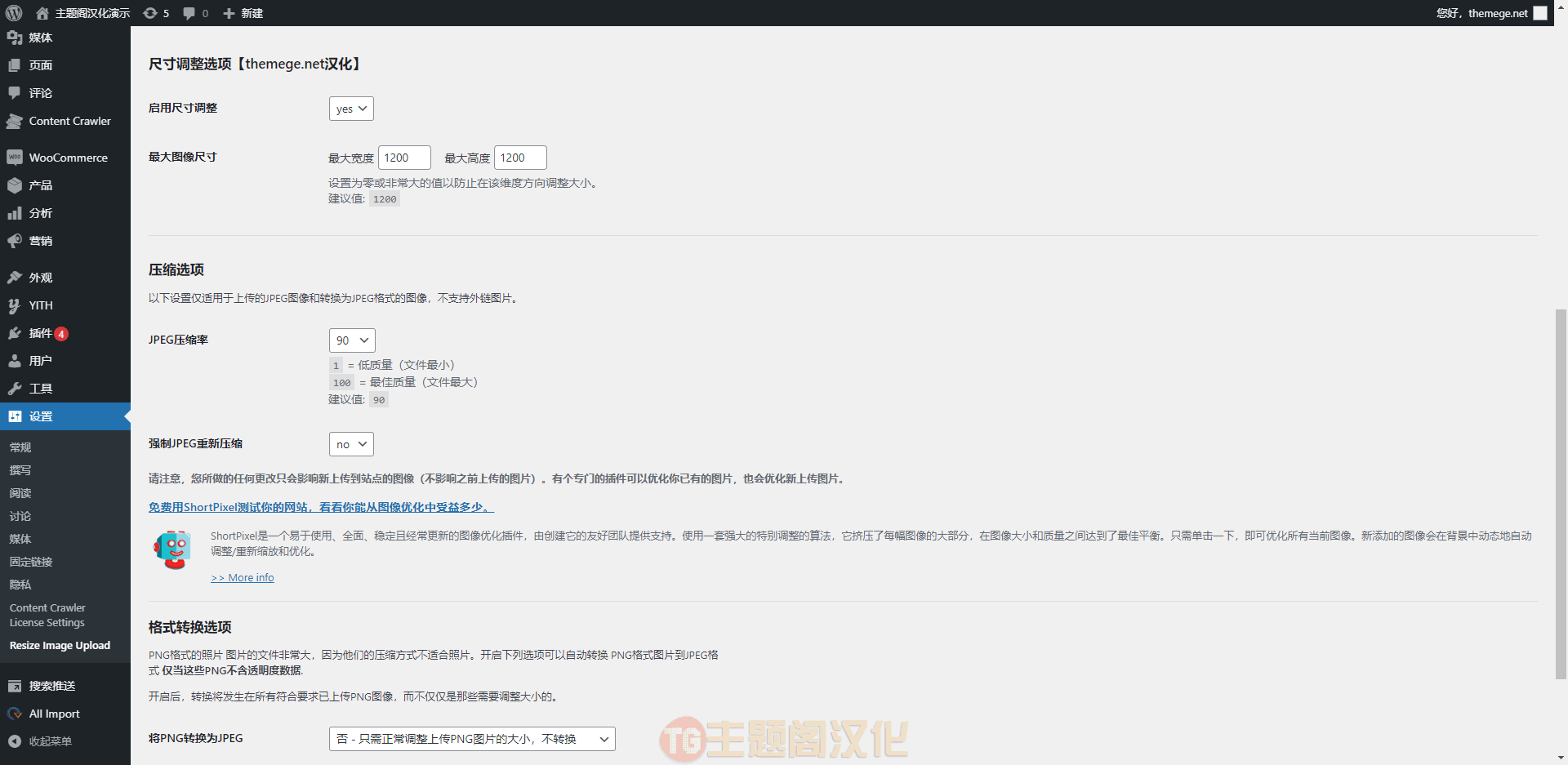Click the 您好, themege.net account link

(x=1491, y=13)
